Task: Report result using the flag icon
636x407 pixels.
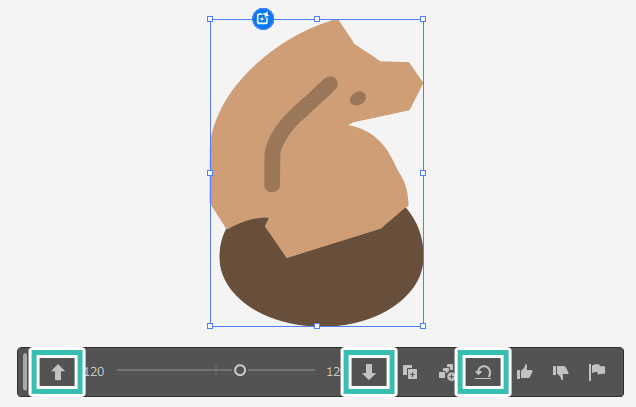Action: [597, 372]
